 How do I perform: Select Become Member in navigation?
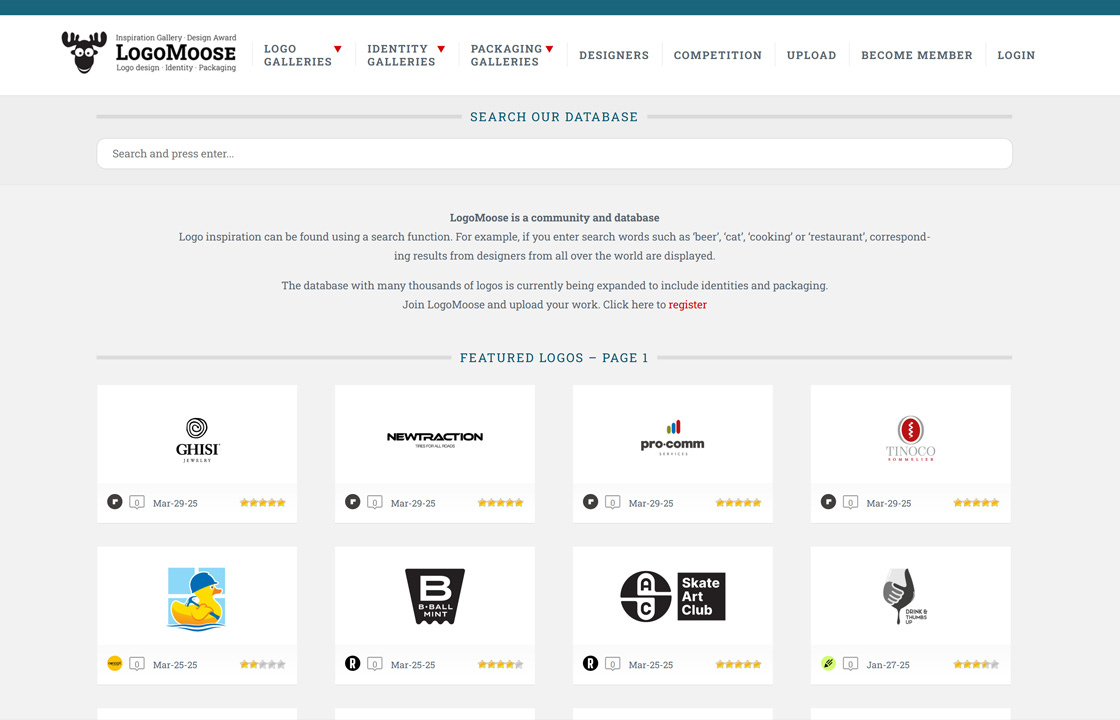917,55
